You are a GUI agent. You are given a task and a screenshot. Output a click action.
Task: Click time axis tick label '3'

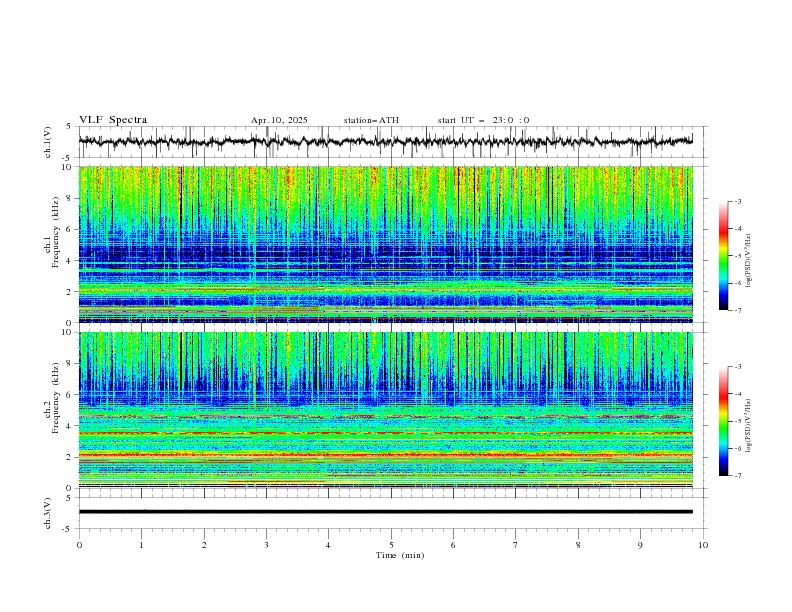tap(266, 545)
